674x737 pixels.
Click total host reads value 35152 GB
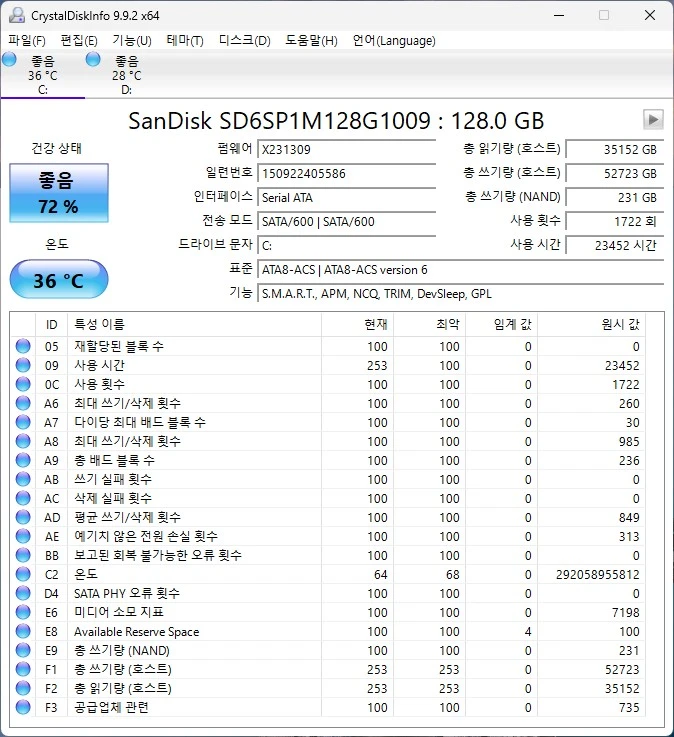click(x=615, y=149)
